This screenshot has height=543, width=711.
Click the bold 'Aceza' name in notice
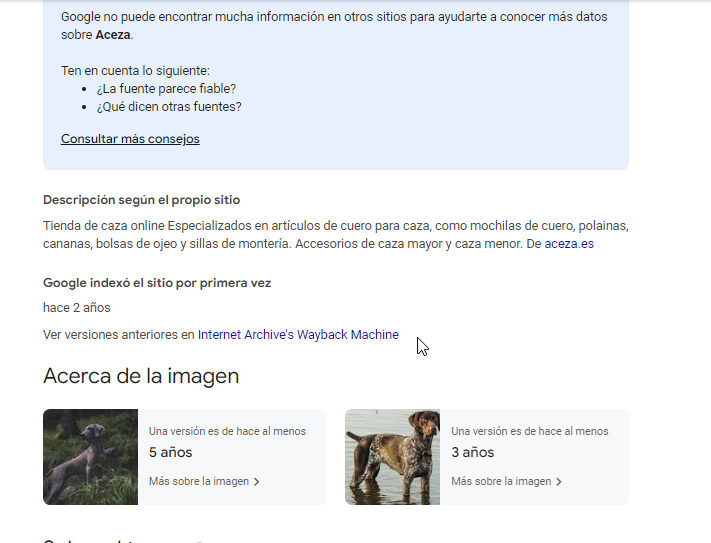coord(113,35)
